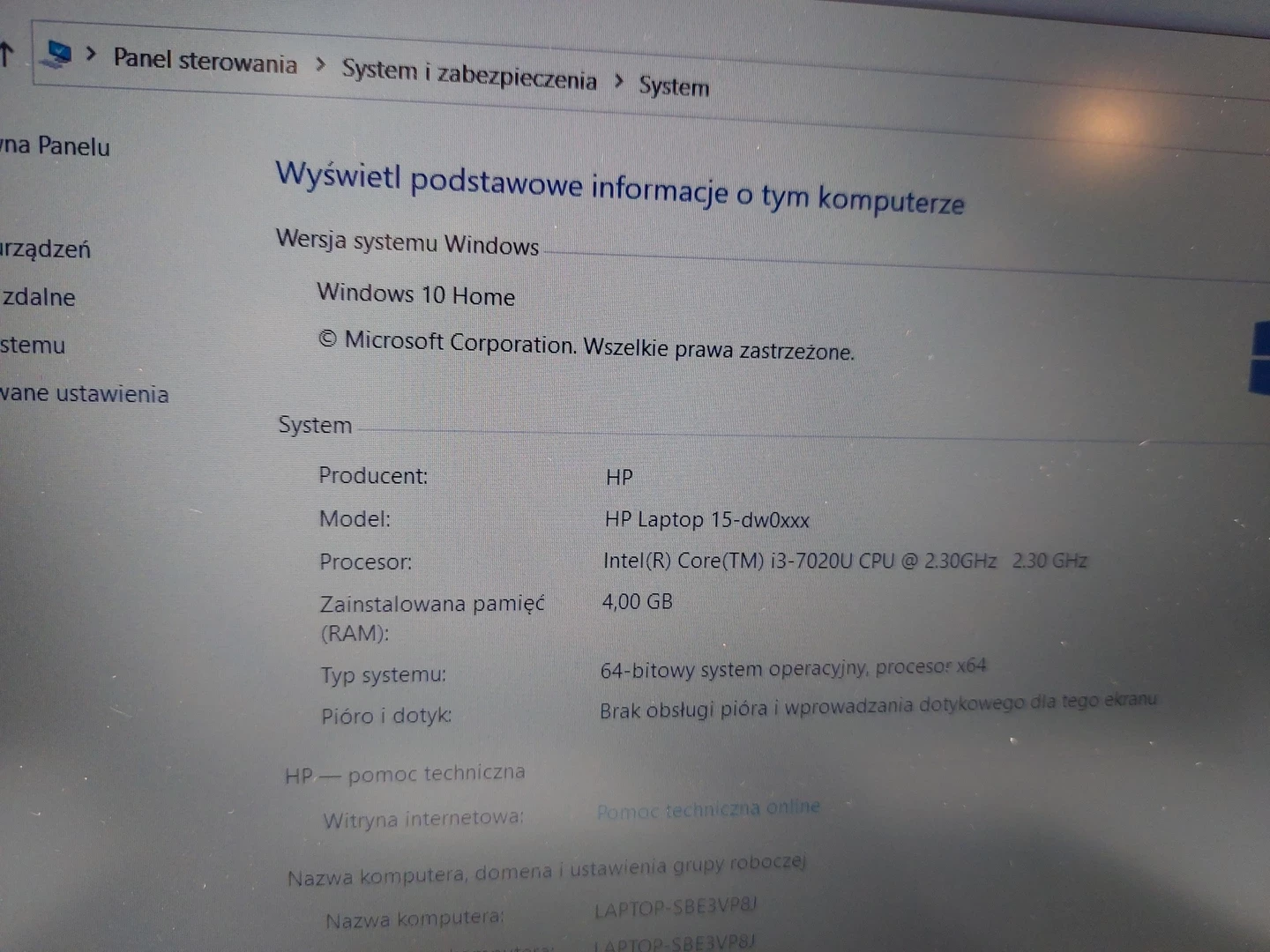Click Pomoc techniczna online link
This screenshot has width=1270, height=952.
[708, 809]
